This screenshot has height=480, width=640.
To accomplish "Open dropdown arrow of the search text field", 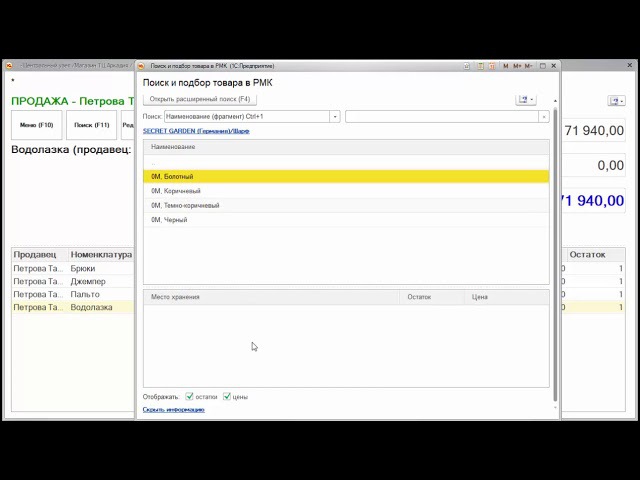I will point(543,116).
